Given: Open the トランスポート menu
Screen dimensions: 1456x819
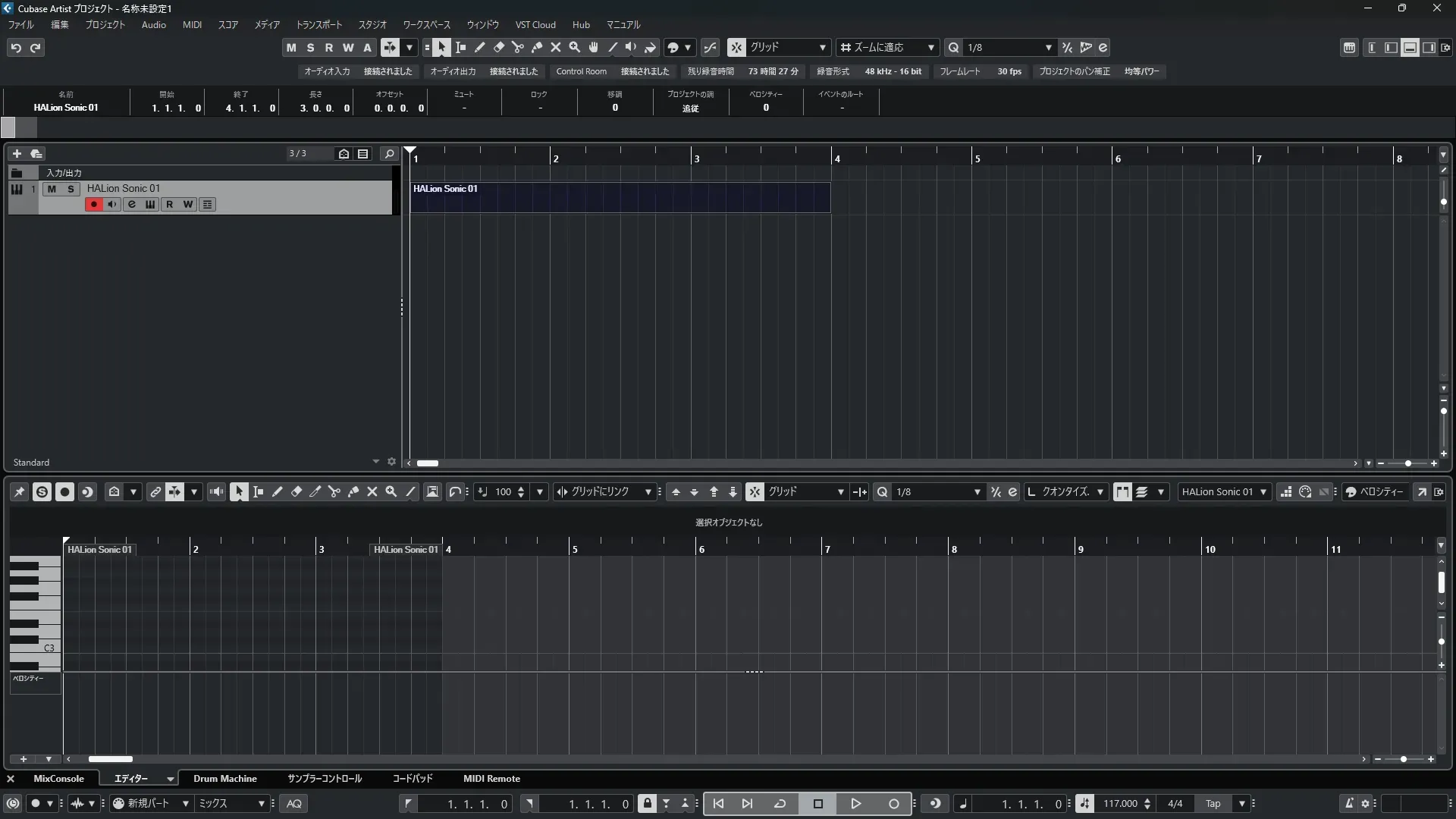Looking at the screenshot, I should click(x=318, y=25).
